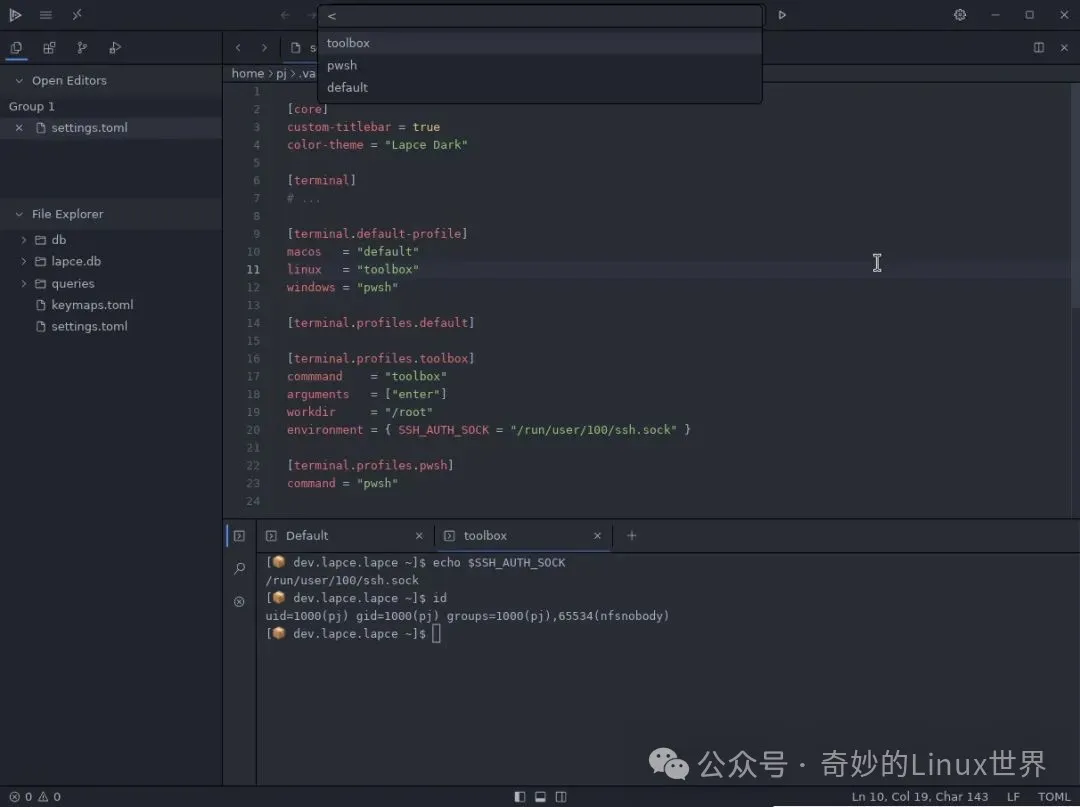Open the Debug panel icon
Screen dimensions: 1080x807
point(115,48)
